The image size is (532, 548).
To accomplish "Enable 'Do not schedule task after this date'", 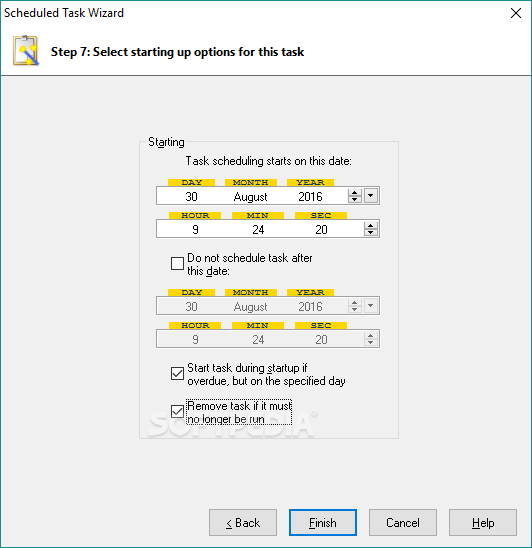I will (x=177, y=264).
